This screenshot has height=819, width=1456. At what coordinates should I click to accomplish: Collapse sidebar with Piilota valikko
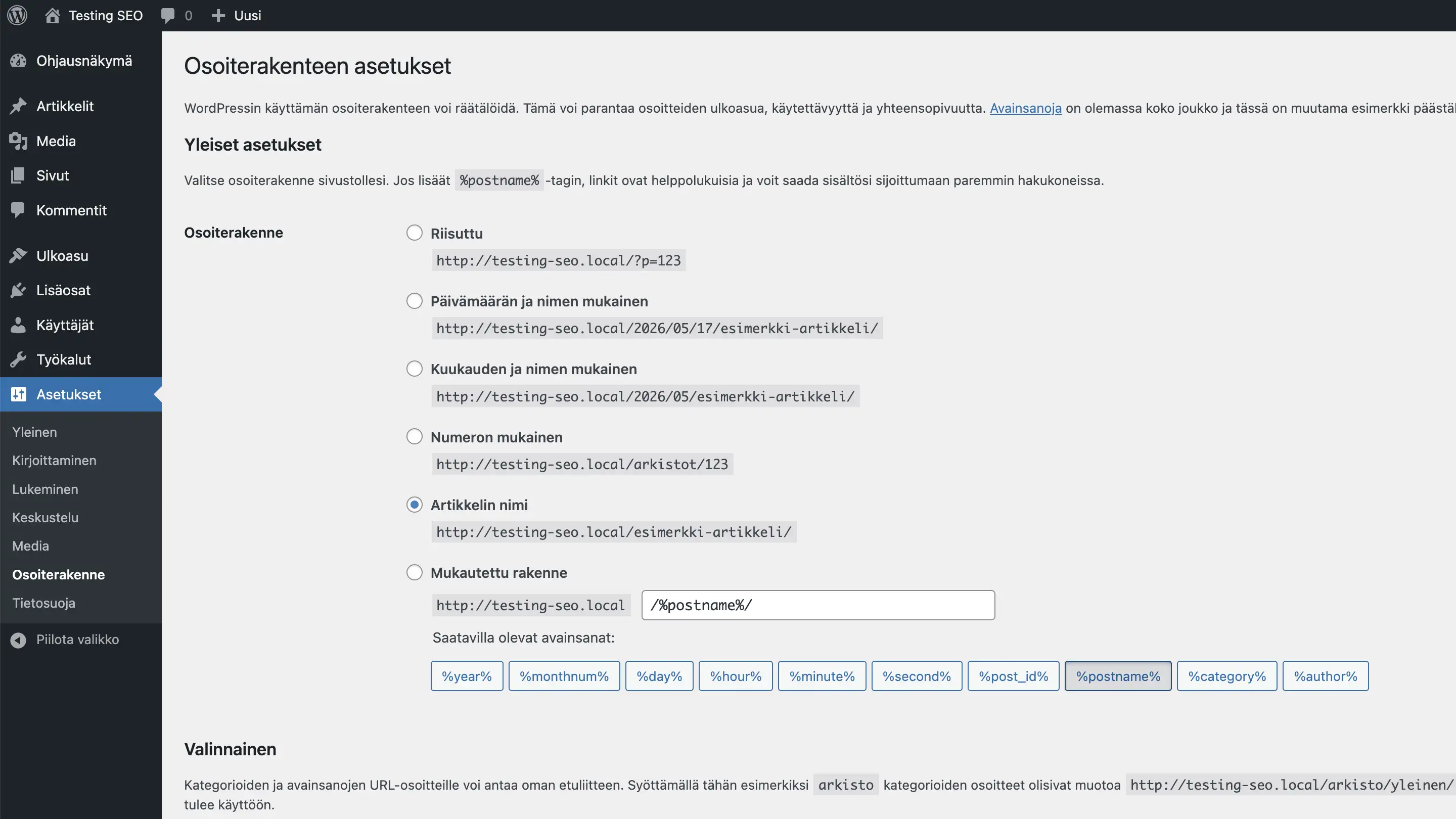coord(77,640)
